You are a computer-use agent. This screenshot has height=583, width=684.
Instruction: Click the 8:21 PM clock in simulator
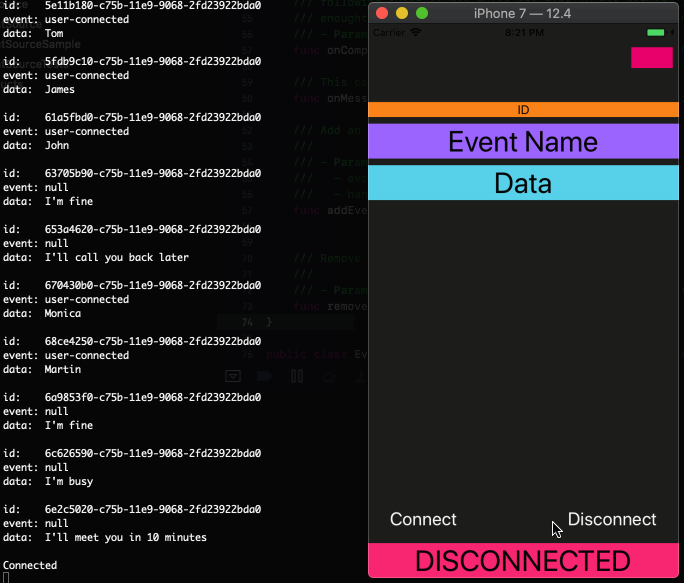tap(524, 33)
